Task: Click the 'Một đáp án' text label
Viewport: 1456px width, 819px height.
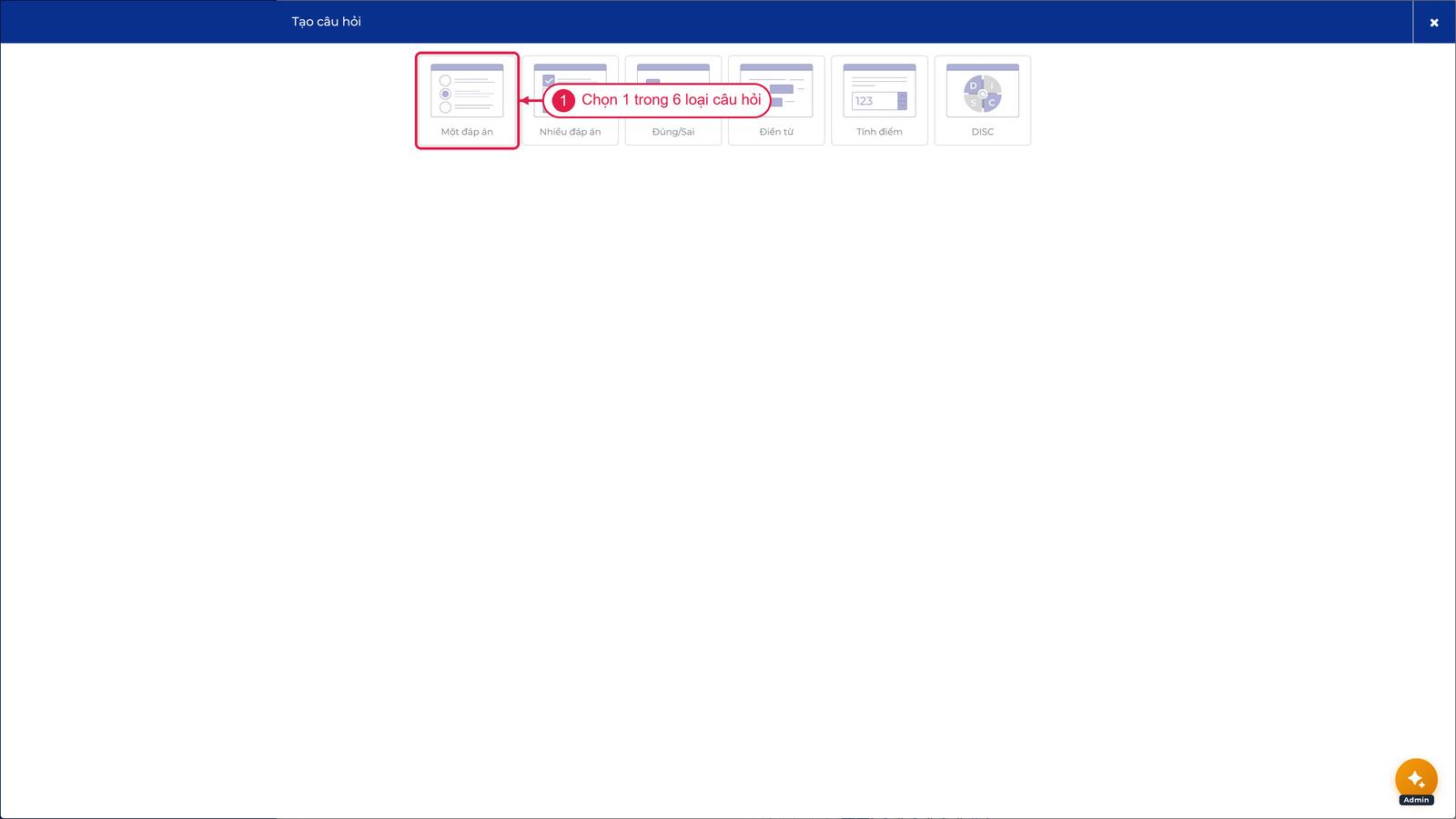Action: (x=467, y=132)
